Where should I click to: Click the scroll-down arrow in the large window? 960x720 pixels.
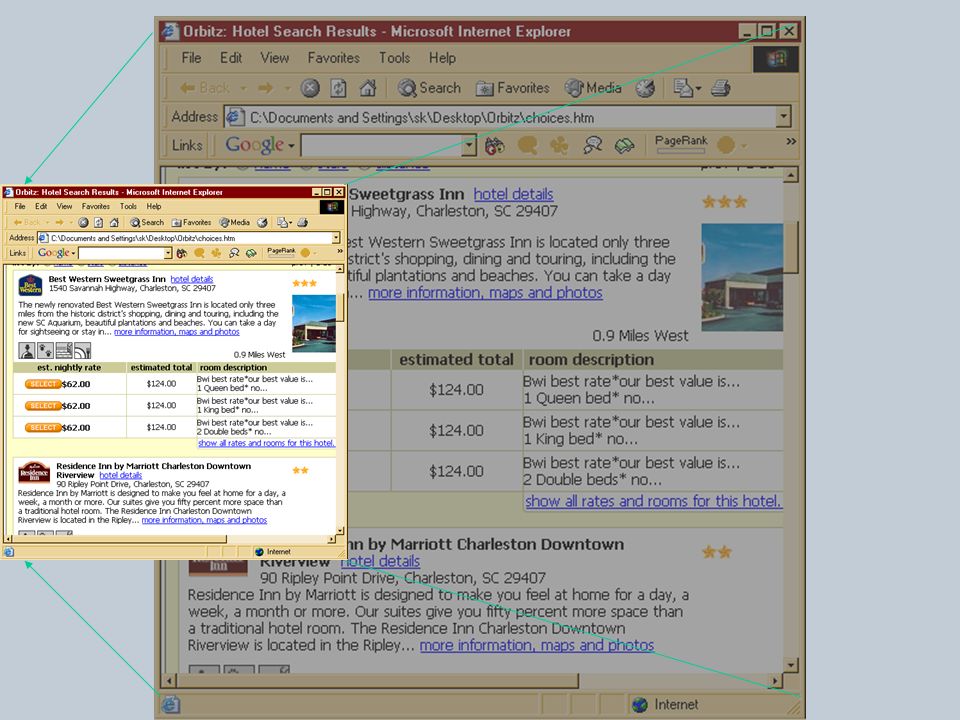click(x=791, y=665)
